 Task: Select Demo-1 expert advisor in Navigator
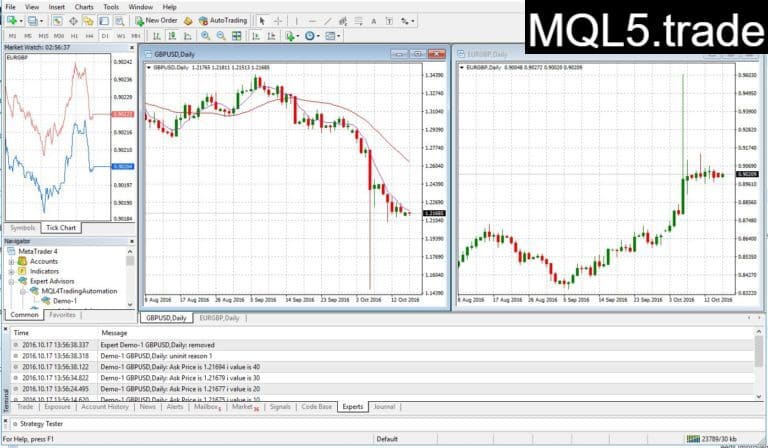pyautogui.click(x=64, y=300)
